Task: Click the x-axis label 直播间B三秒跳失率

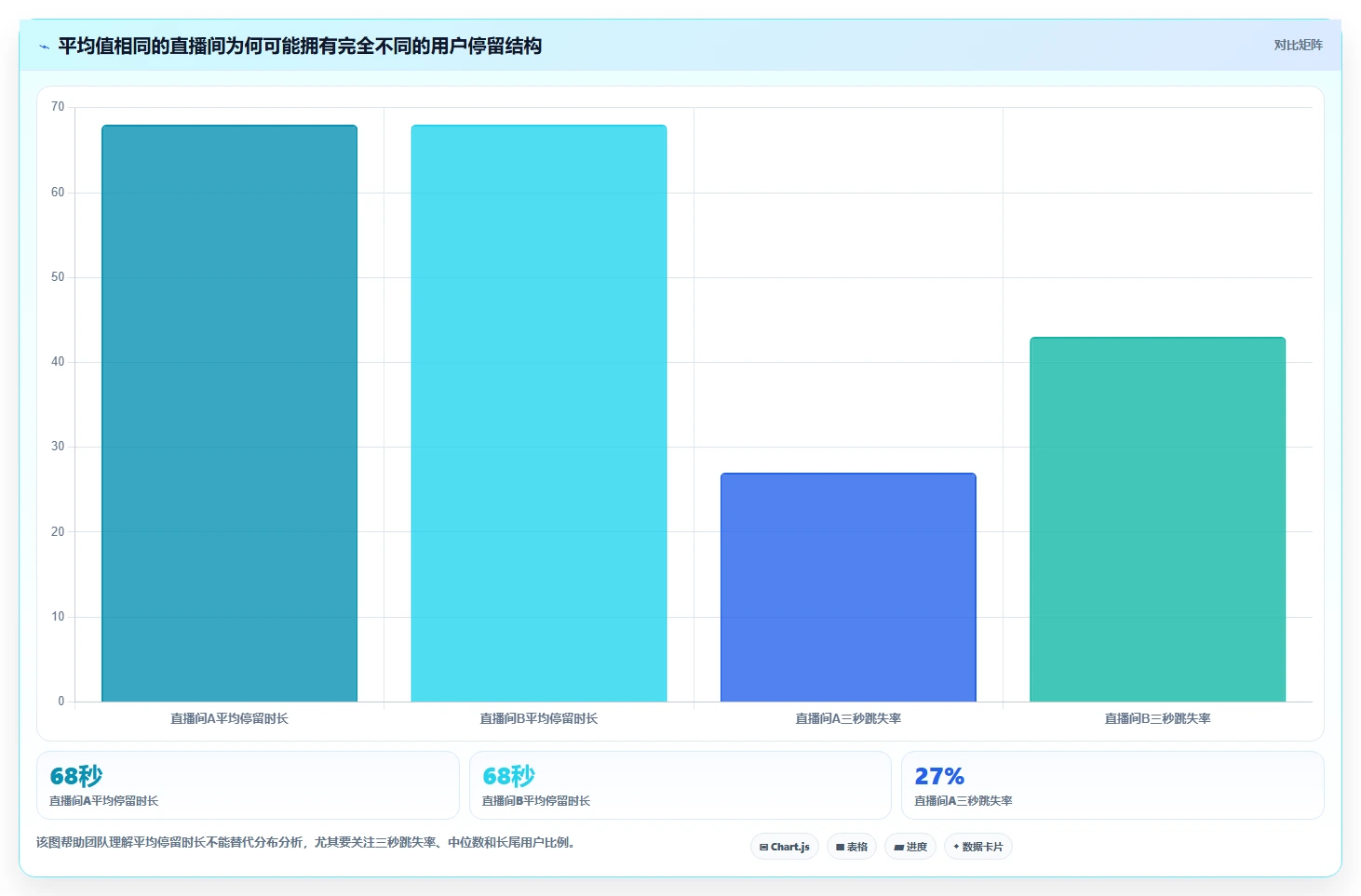Action: pos(1157,718)
